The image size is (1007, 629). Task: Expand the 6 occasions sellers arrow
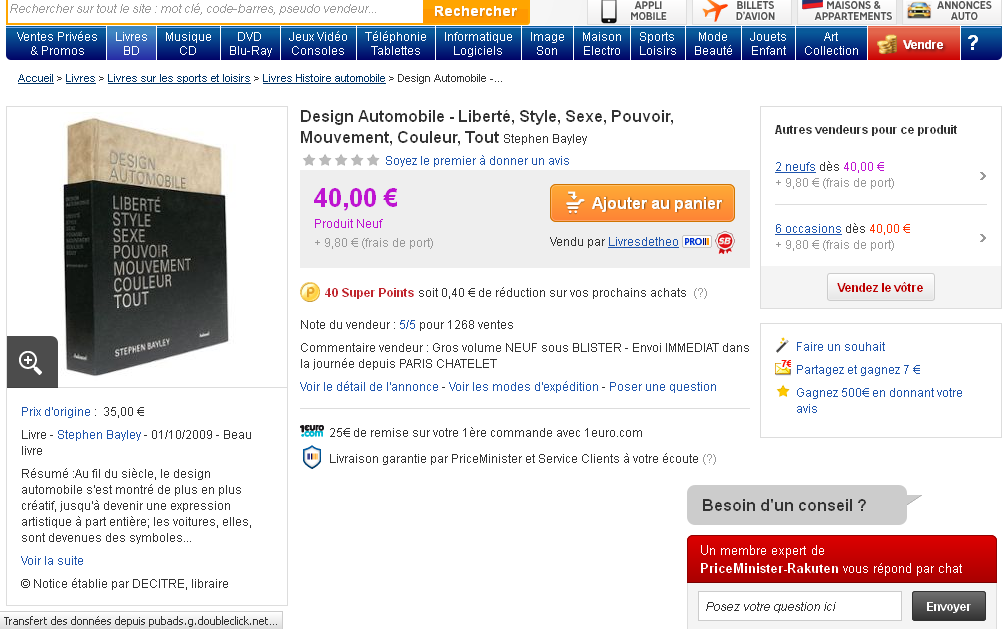point(983,238)
